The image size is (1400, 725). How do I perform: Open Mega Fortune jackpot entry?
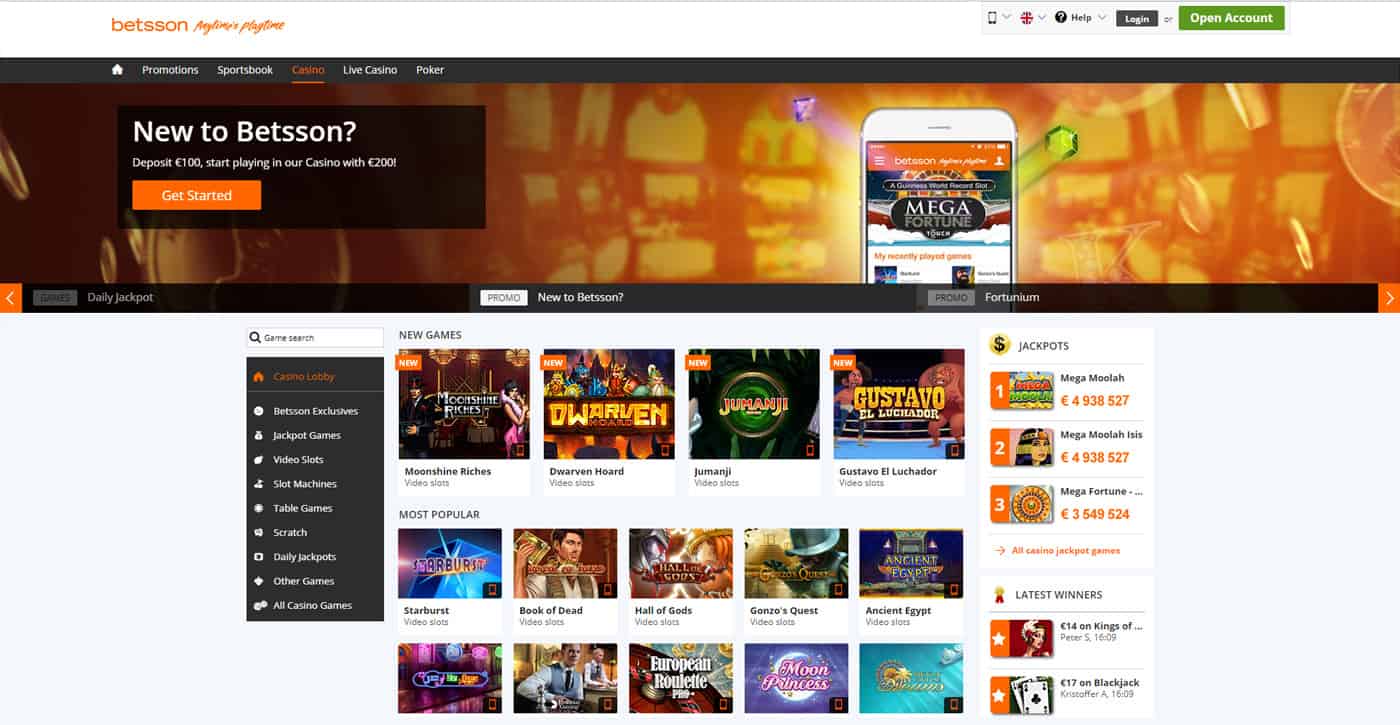click(x=1068, y=504)
